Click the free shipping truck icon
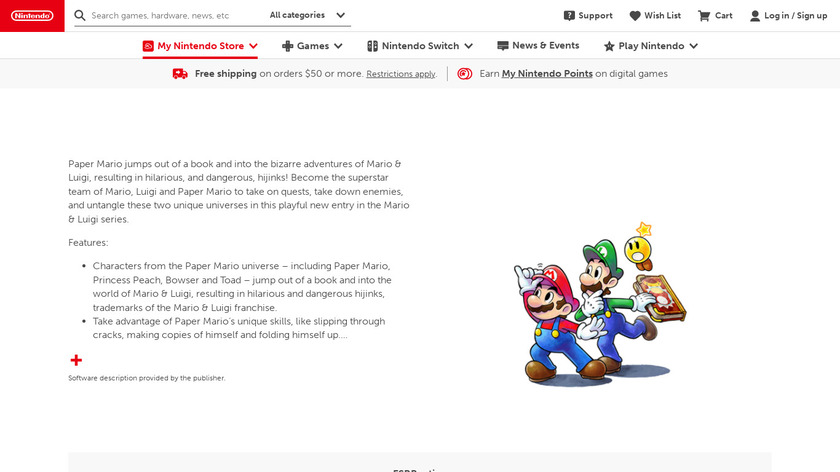Screen dimensions: 840x472 180,73
